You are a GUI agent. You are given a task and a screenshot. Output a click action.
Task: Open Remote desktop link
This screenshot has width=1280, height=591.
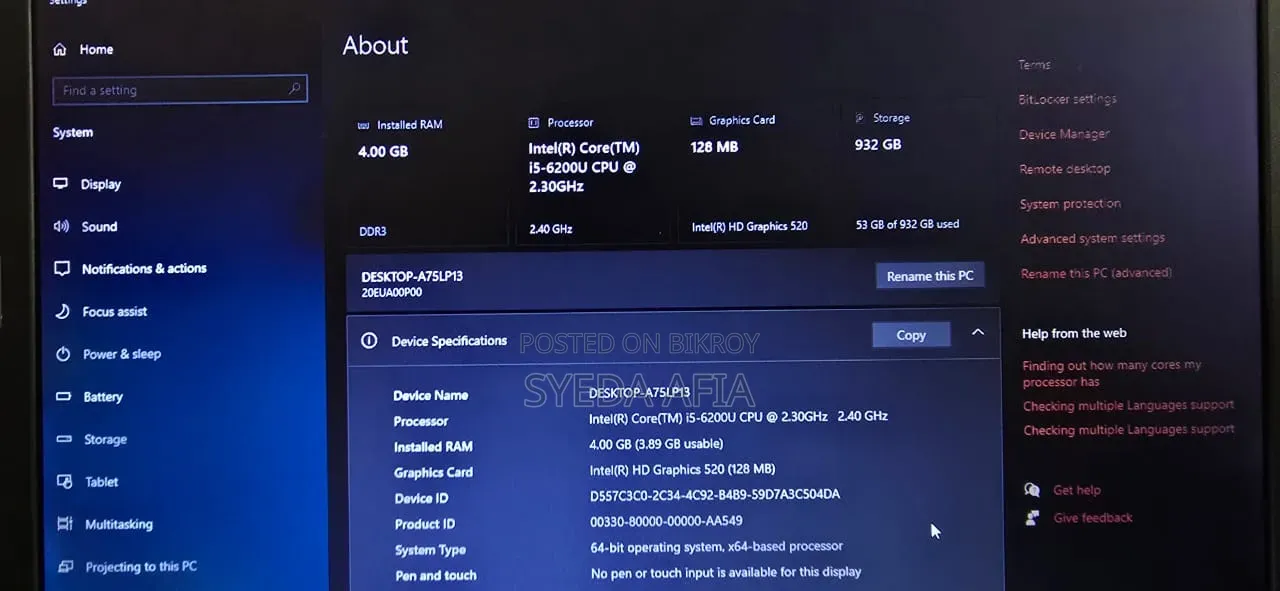click(1065, 169)
